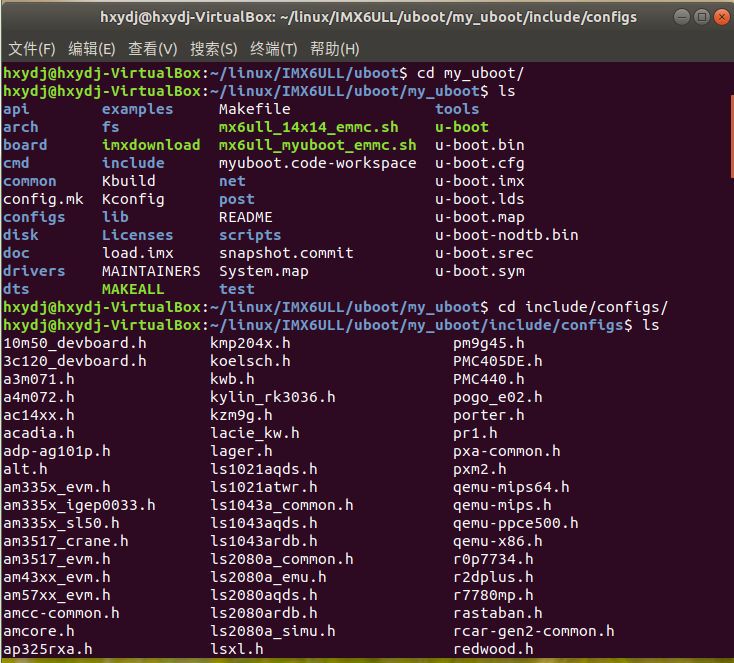Click the 'arch' directory name
The width and height of the screenshot is (734, 663).
click(x=21, y=127)
